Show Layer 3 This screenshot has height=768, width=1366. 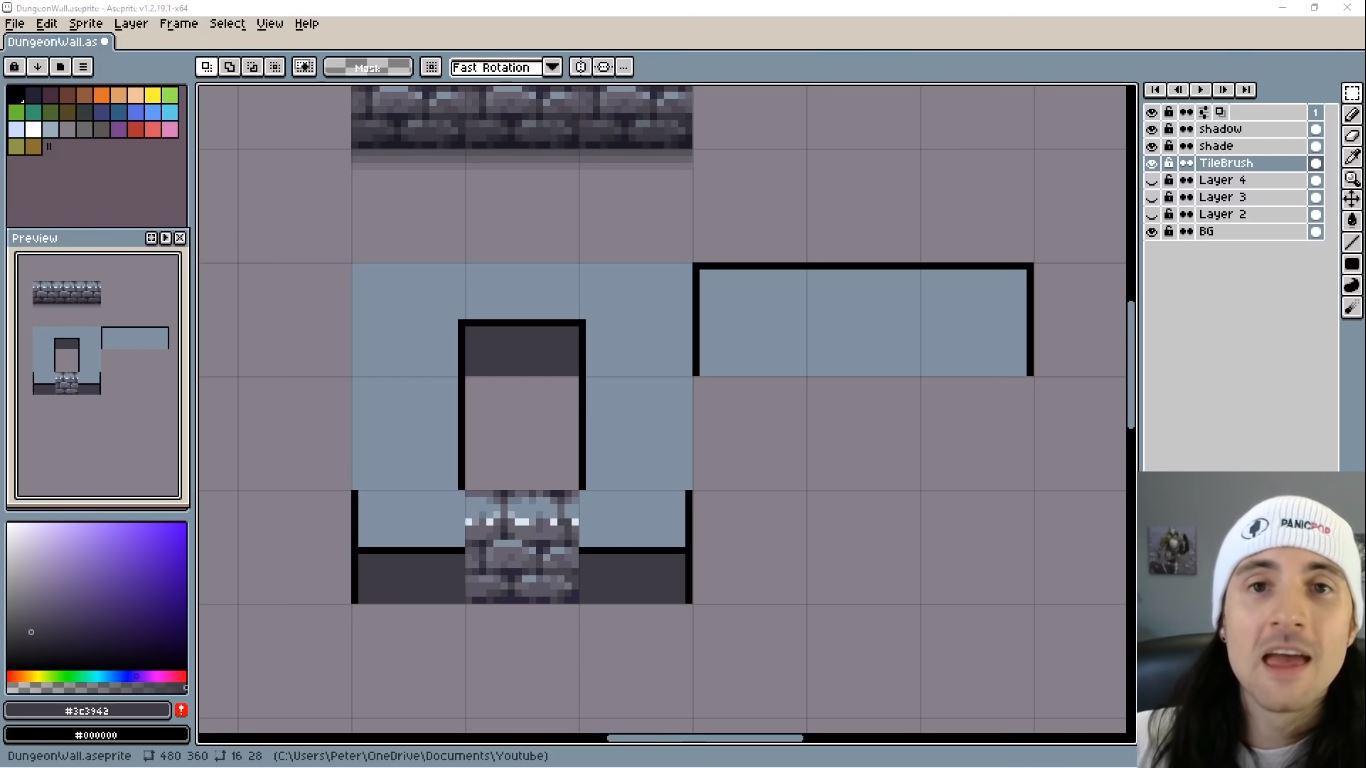pyautogui.click(x=1152, y=197)
